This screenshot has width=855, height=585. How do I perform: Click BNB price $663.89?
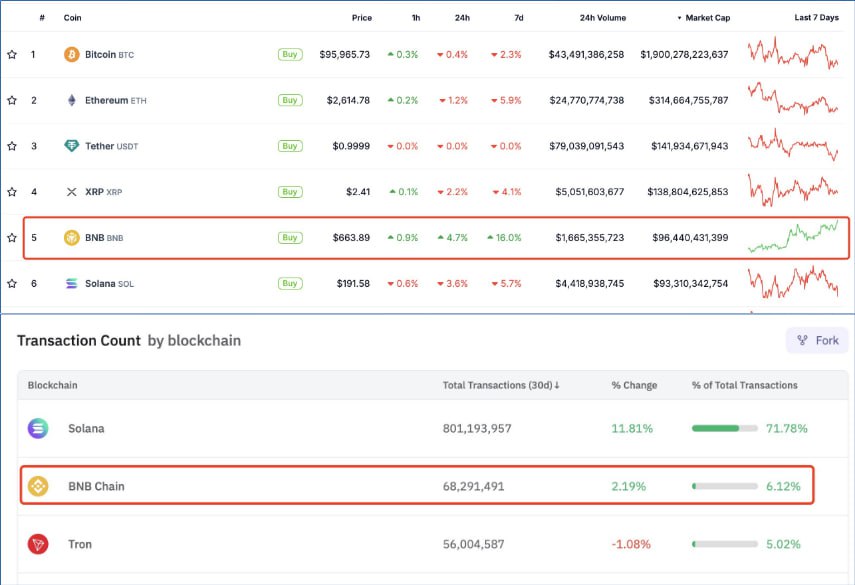tap(351, 238)
